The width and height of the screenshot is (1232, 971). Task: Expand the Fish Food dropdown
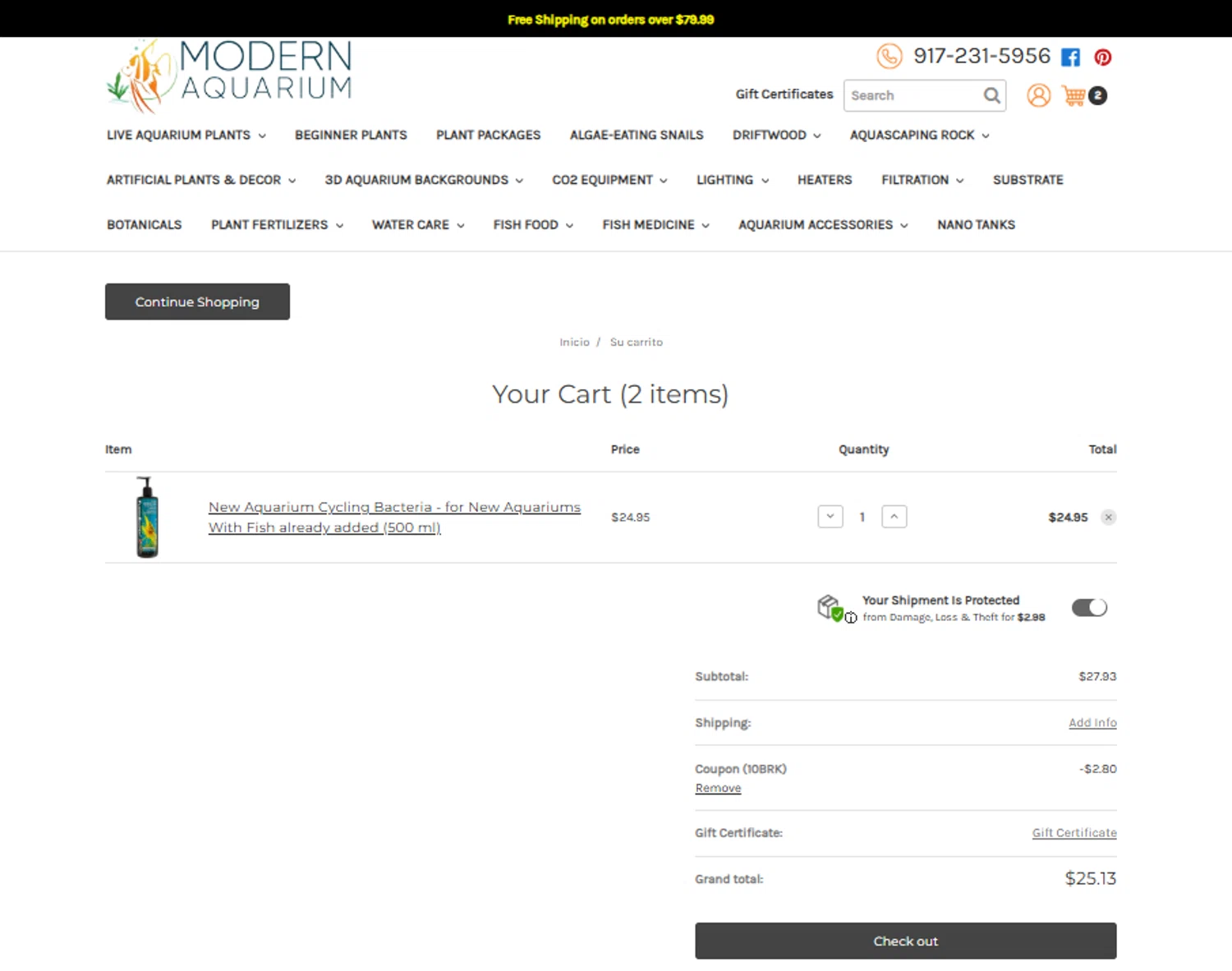click(533, 225)
